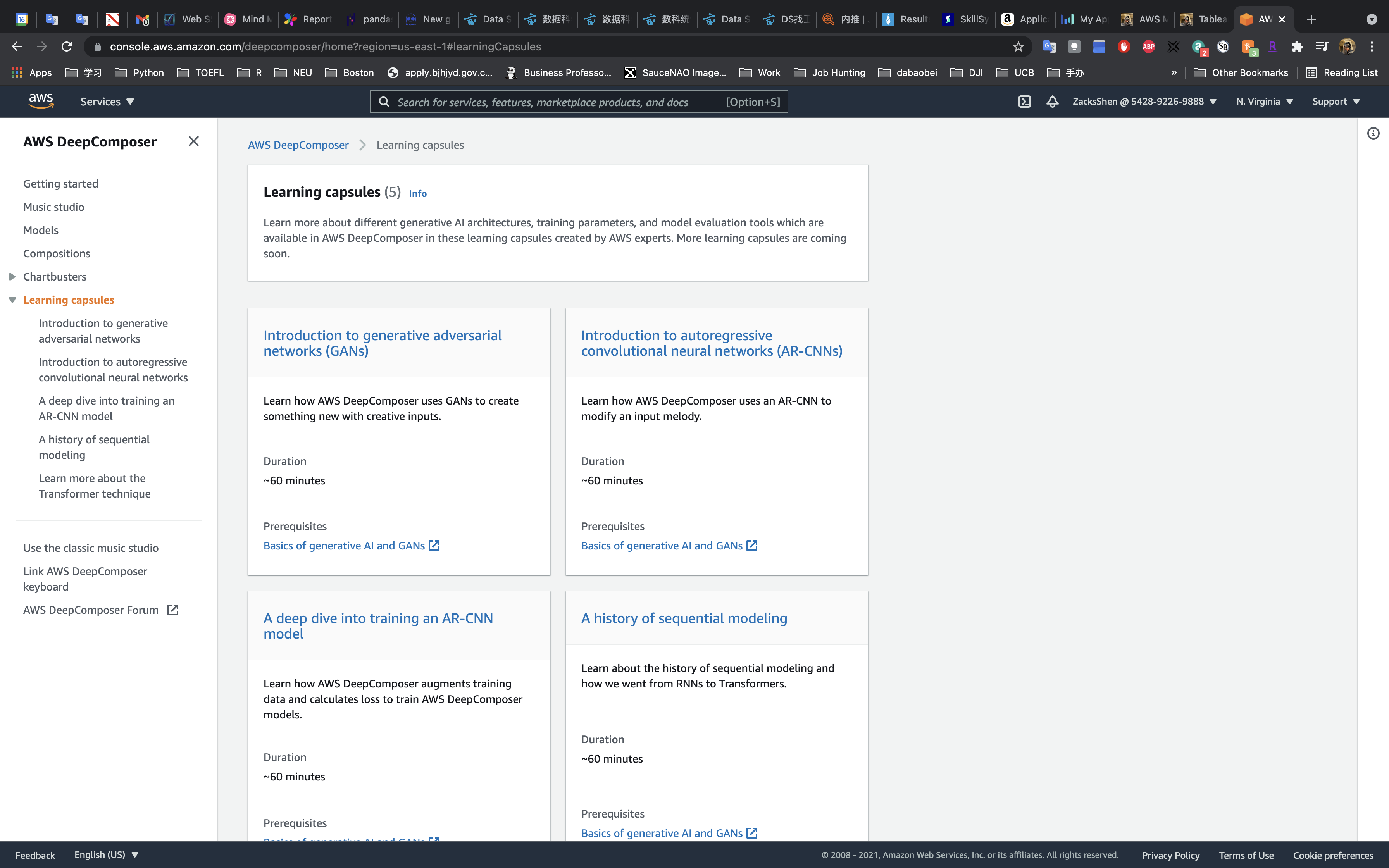Open Introduction to generative adversarial networks (GANs) capsule
This screenshot has height=868, width=1389.
382,343
